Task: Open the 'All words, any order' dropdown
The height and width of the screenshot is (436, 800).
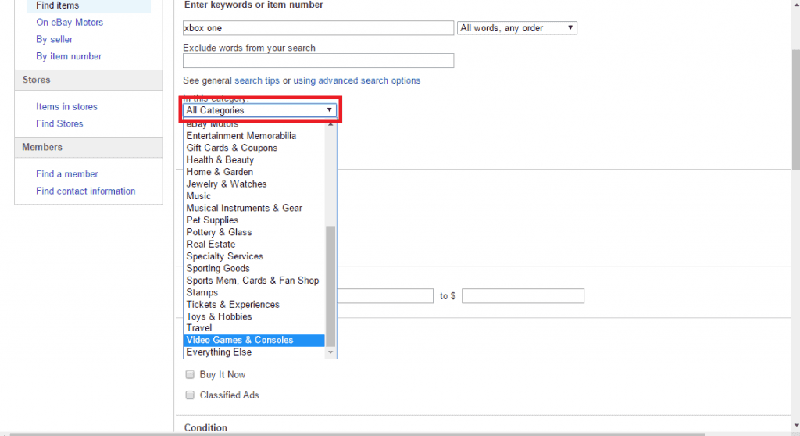Action: click(x=517, y=28)
